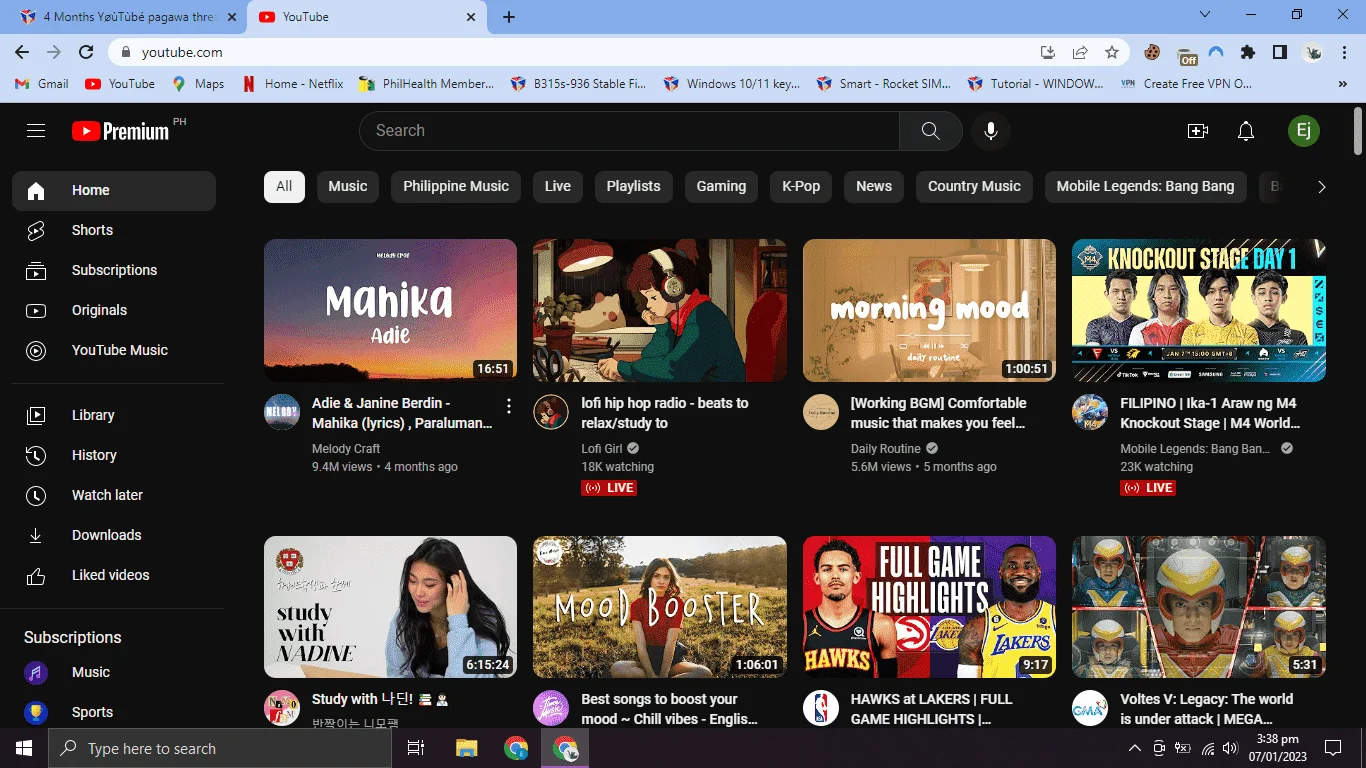Play the Mahika Adie video thumbnail

(x=390, y=310)
